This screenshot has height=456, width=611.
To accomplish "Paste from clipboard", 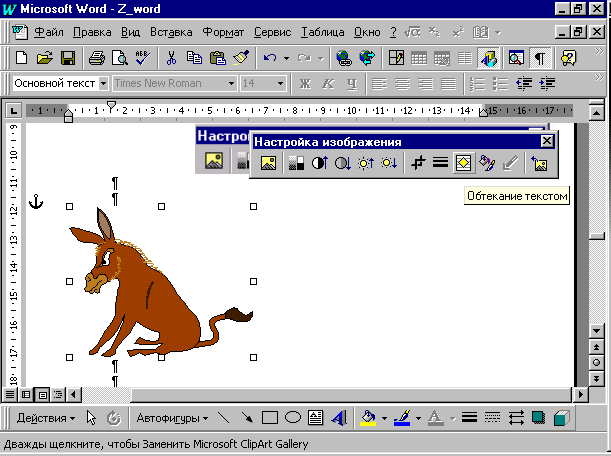I will pos(217,58).
